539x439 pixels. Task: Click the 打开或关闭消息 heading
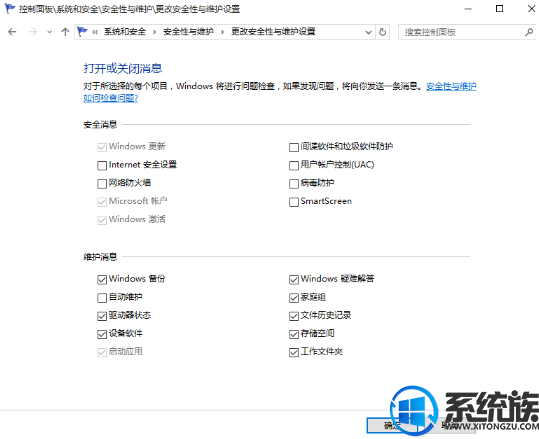point(123,68)
